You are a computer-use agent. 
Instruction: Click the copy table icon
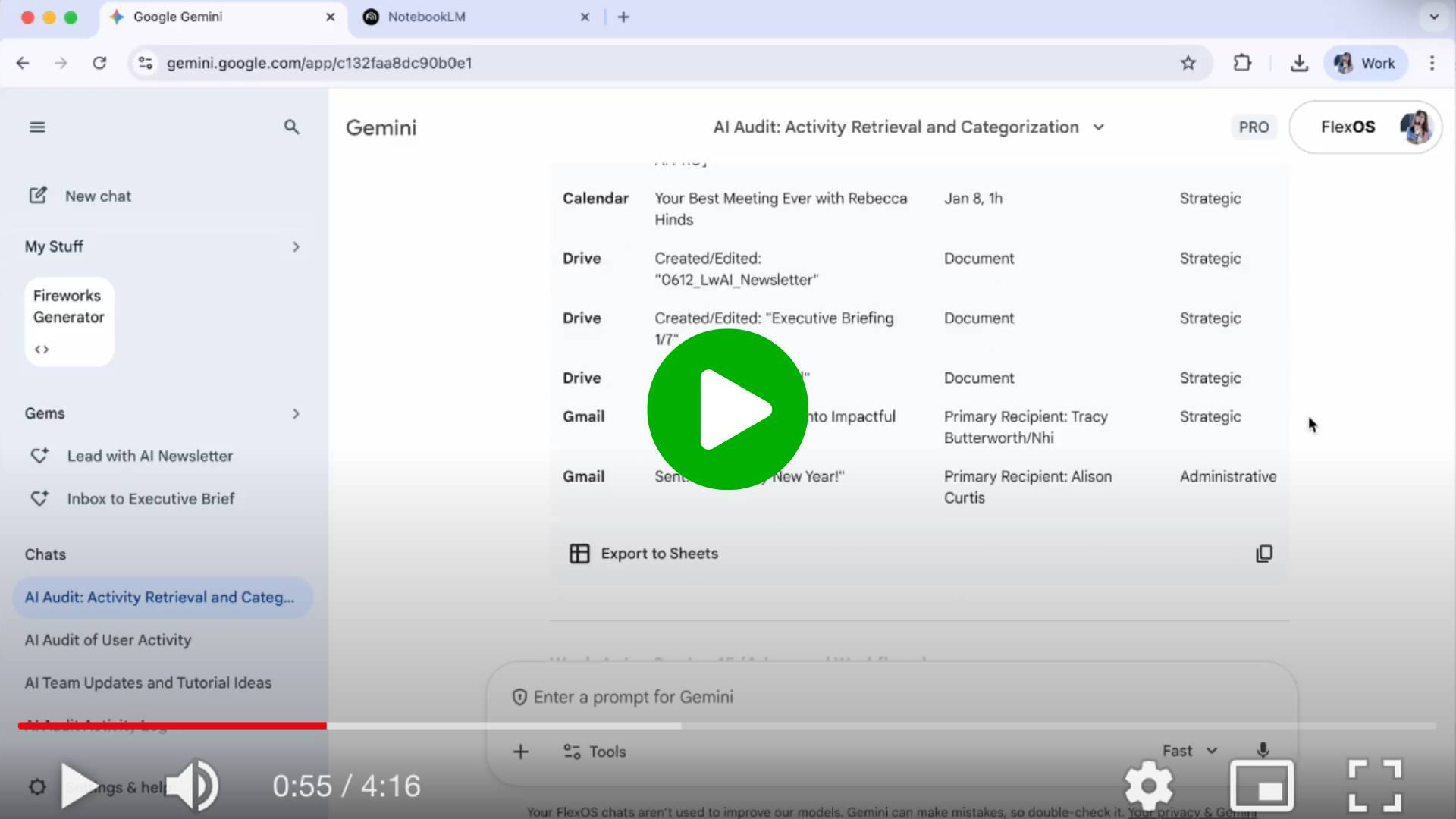pos(1263,554)
